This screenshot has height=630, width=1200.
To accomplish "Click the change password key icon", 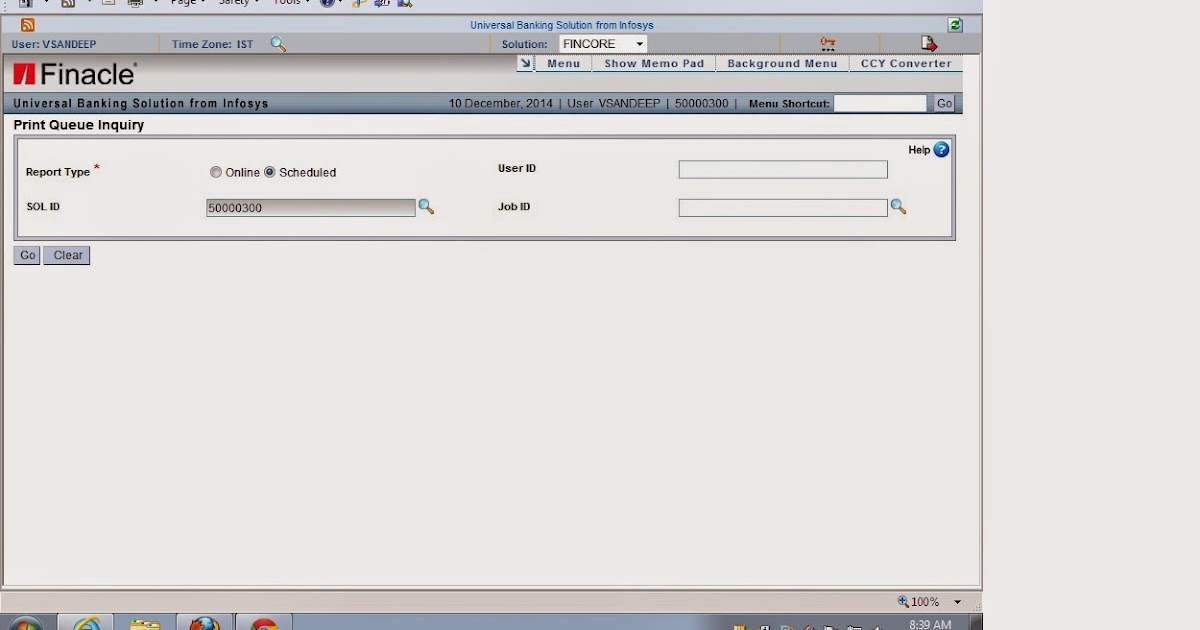I will click(x=827, y=43).
